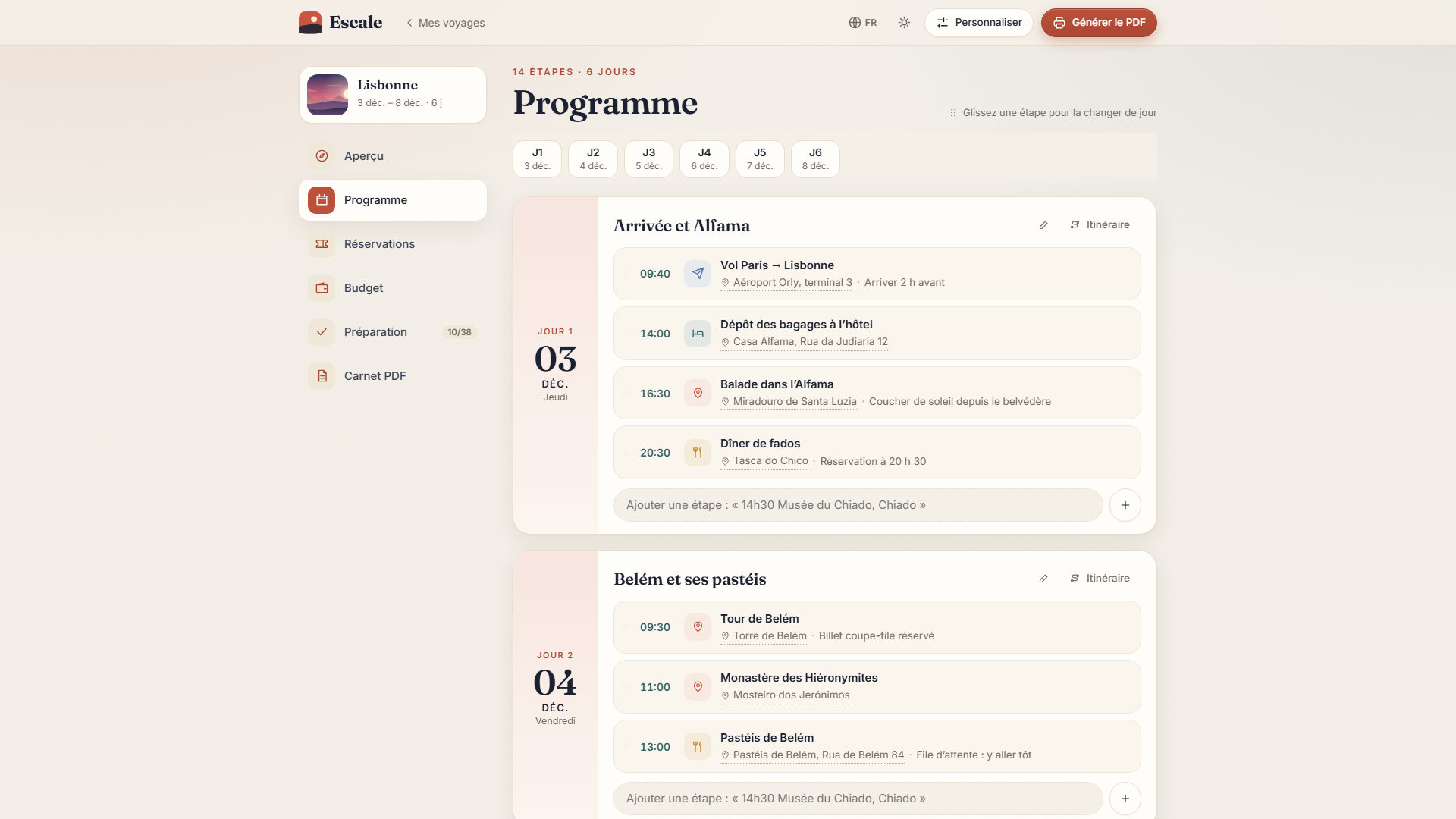Jump to day J2 4 déc.
Viewport: 1456px width, 819px height.
pos(593,159)
